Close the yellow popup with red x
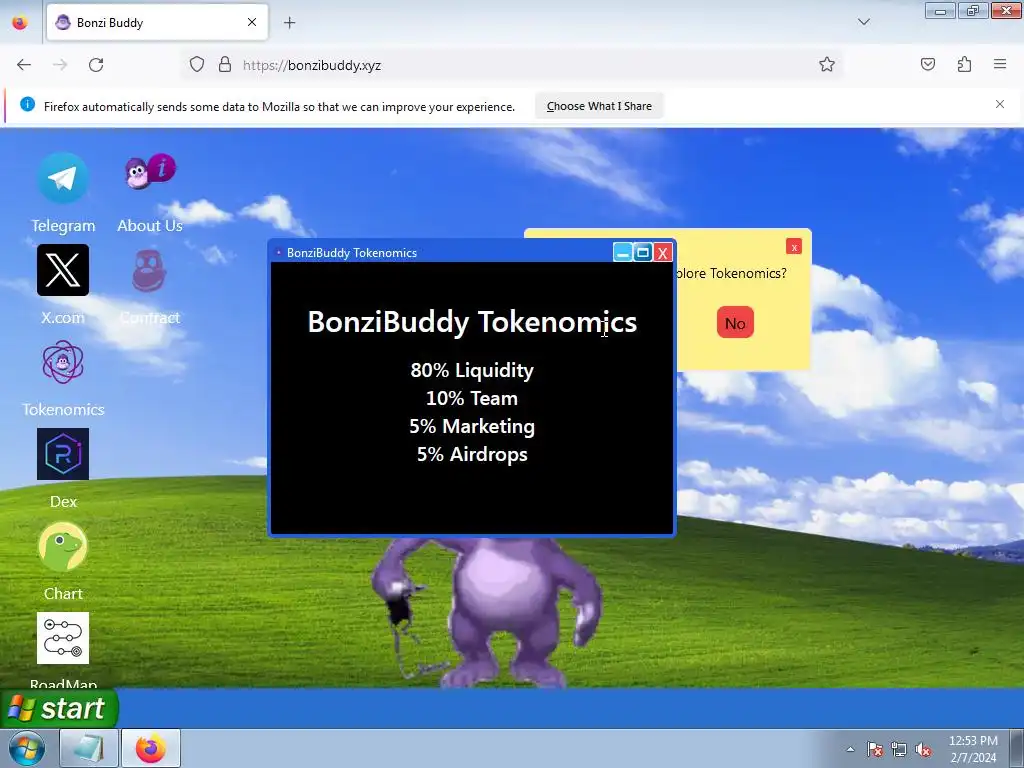Image resolution: width=1024 pixels, height=768 pixels. pos(794,247)
